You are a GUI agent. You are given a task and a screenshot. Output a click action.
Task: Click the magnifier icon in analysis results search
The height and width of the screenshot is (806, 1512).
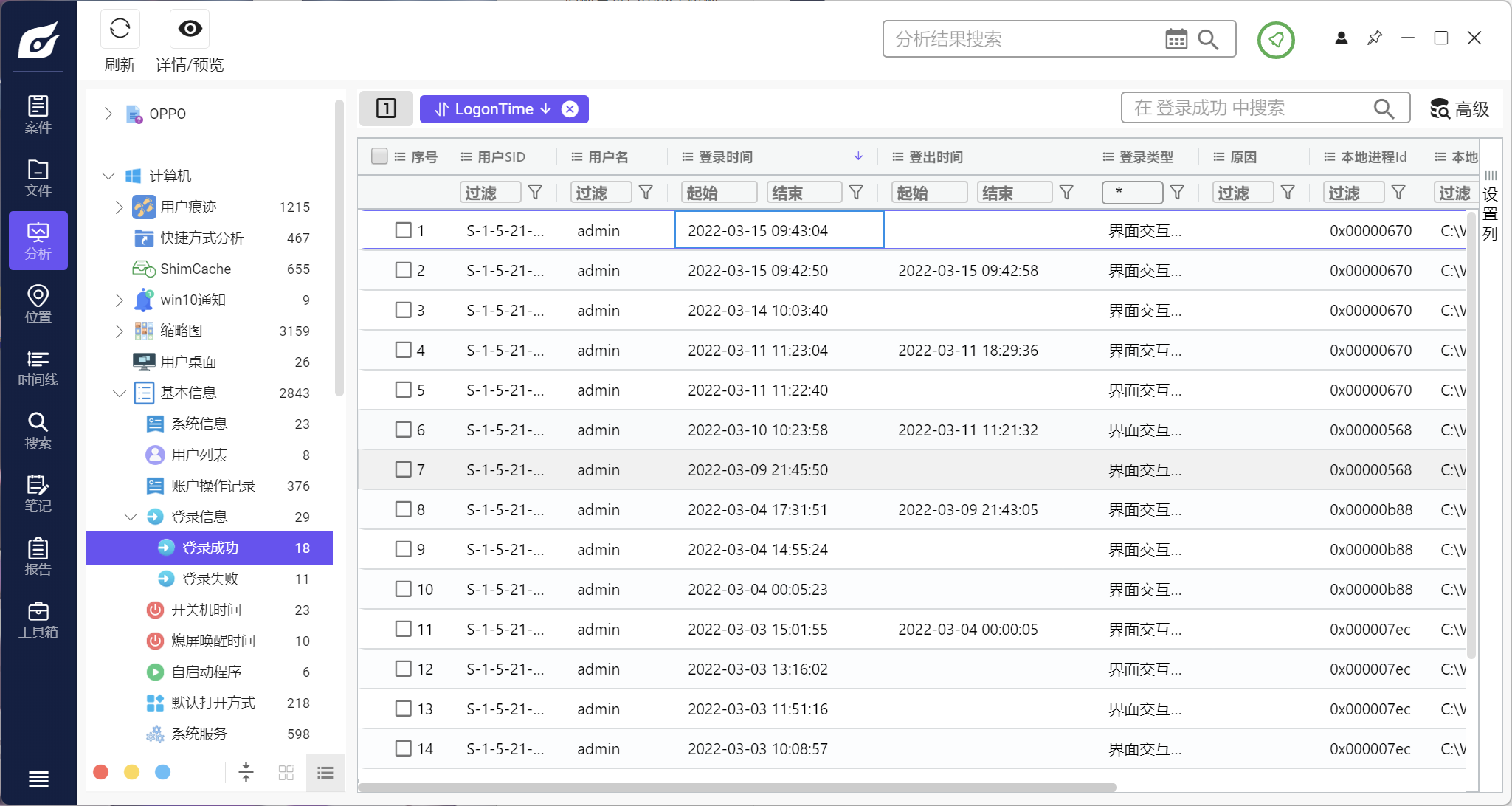pos(1208,39)
